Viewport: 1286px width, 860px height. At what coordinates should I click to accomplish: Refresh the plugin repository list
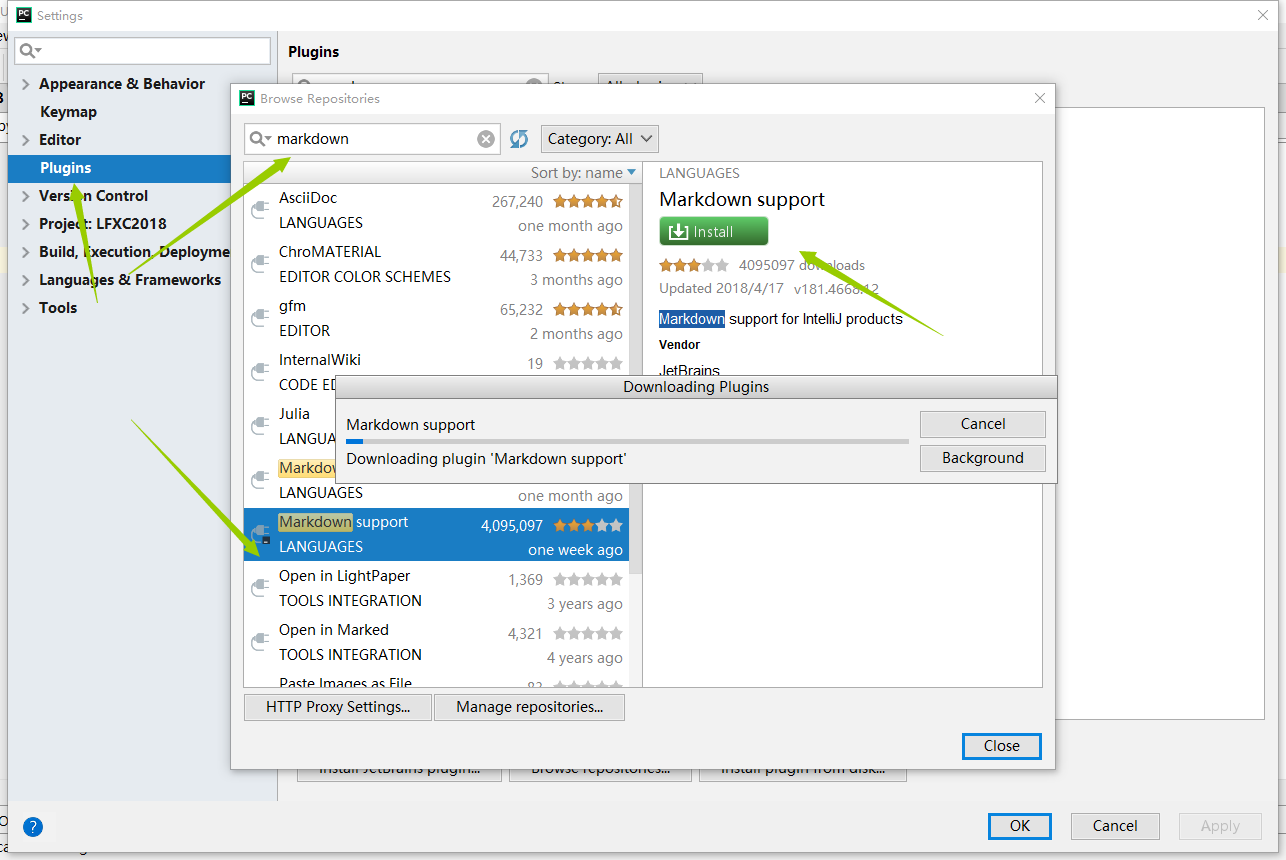(519, 139)
